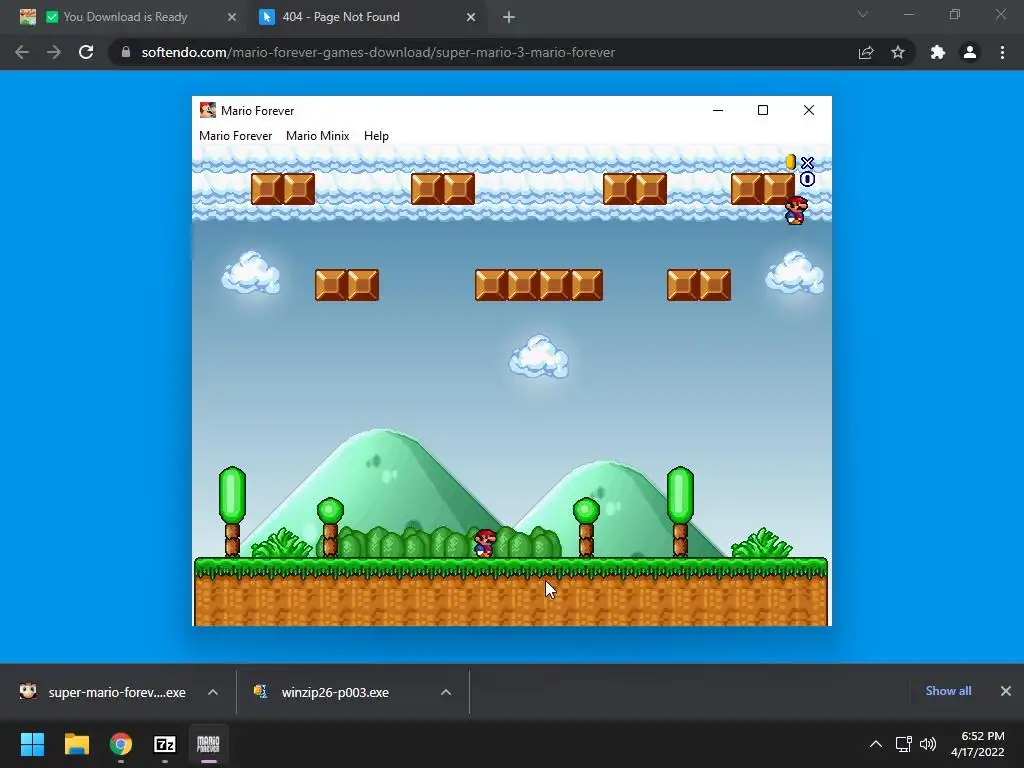Open the volume tray icon
Screen dimensions: 1024x768
[927, 744]
